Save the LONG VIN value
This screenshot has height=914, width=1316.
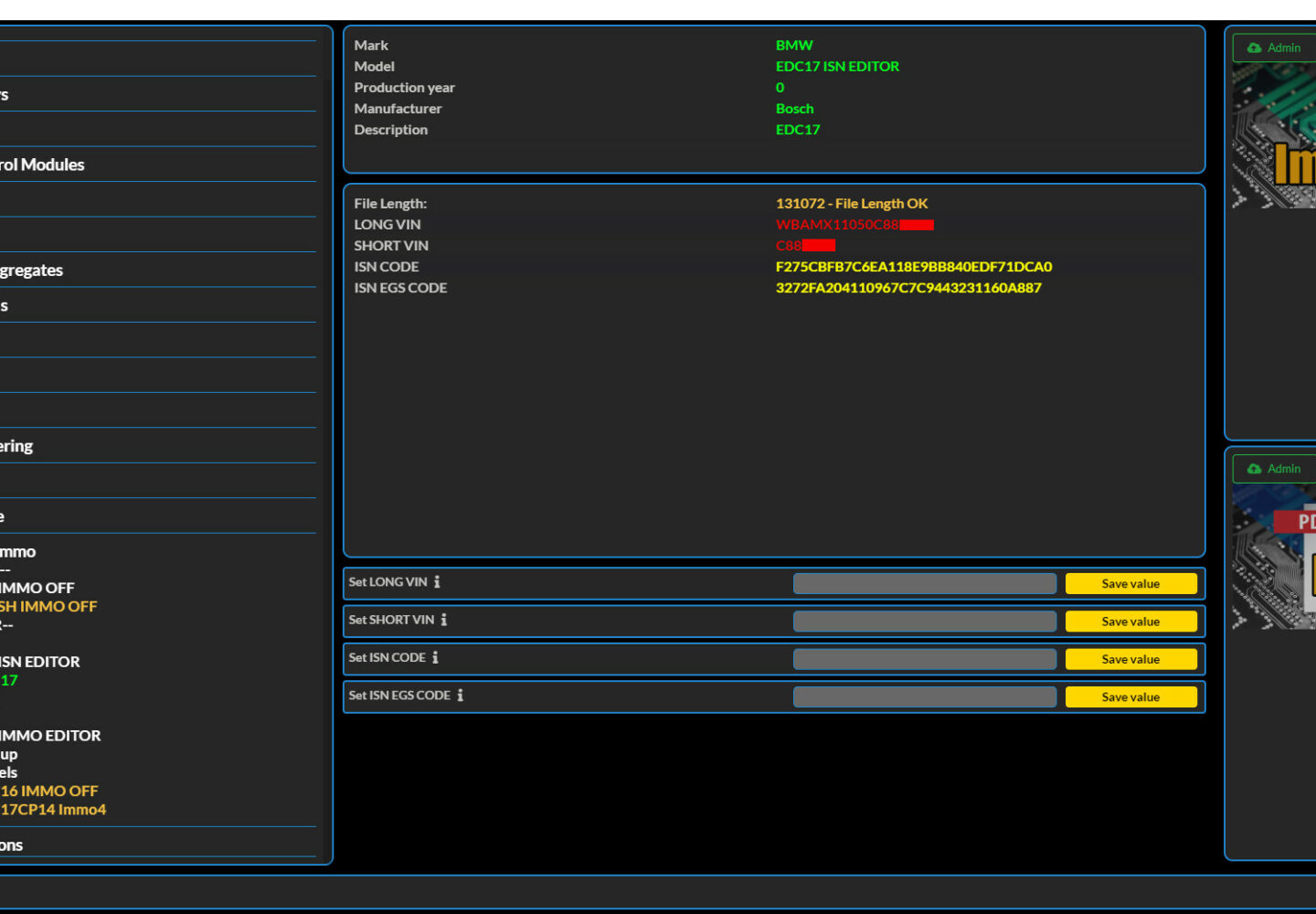pos(1130,584)
